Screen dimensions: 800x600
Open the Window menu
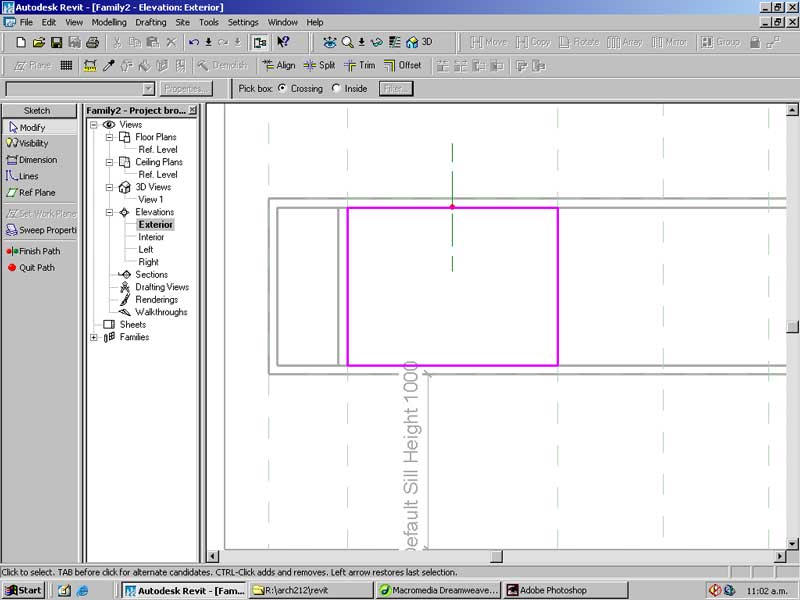click(283, 22)
